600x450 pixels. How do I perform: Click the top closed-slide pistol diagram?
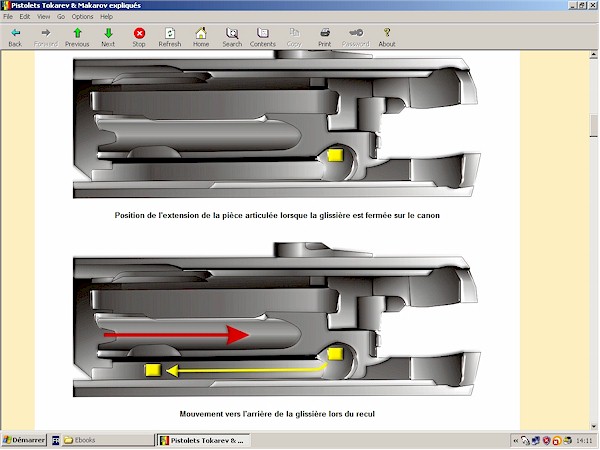pos(277,125)
